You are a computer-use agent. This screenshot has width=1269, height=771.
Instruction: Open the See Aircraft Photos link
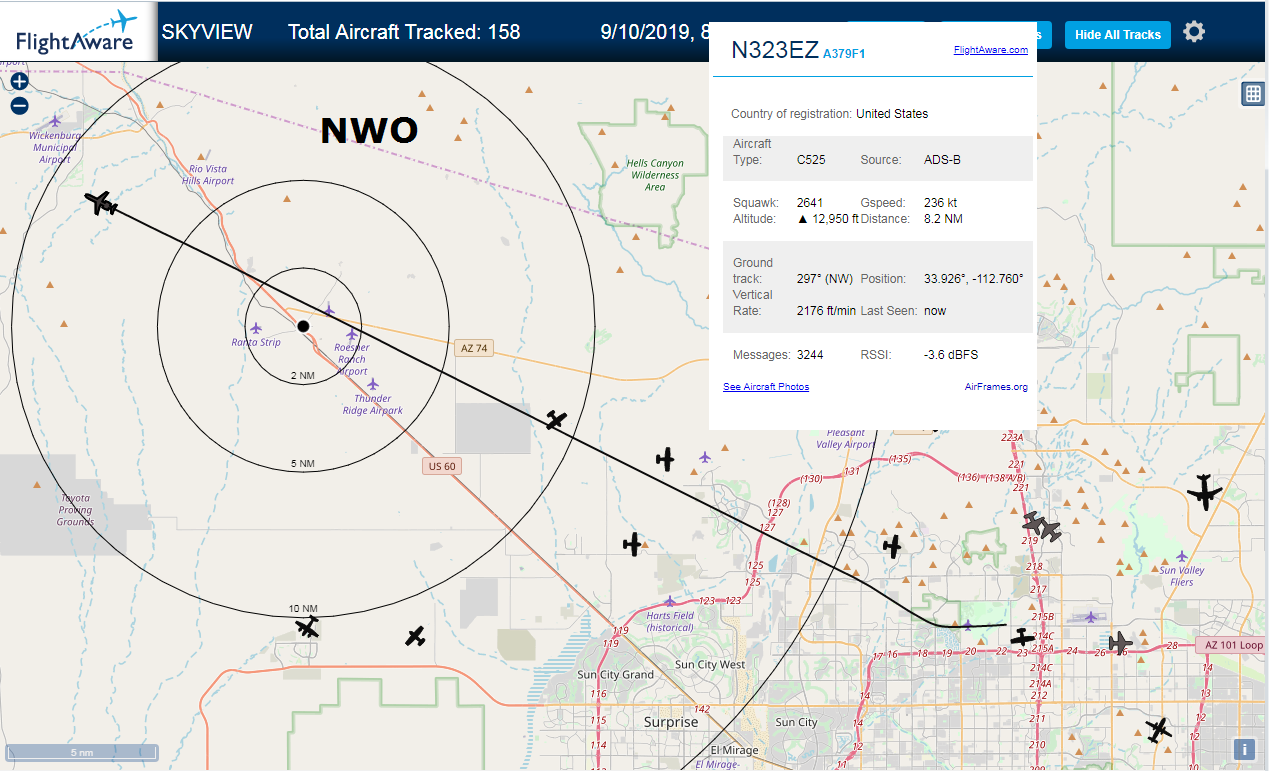(766, 386)
